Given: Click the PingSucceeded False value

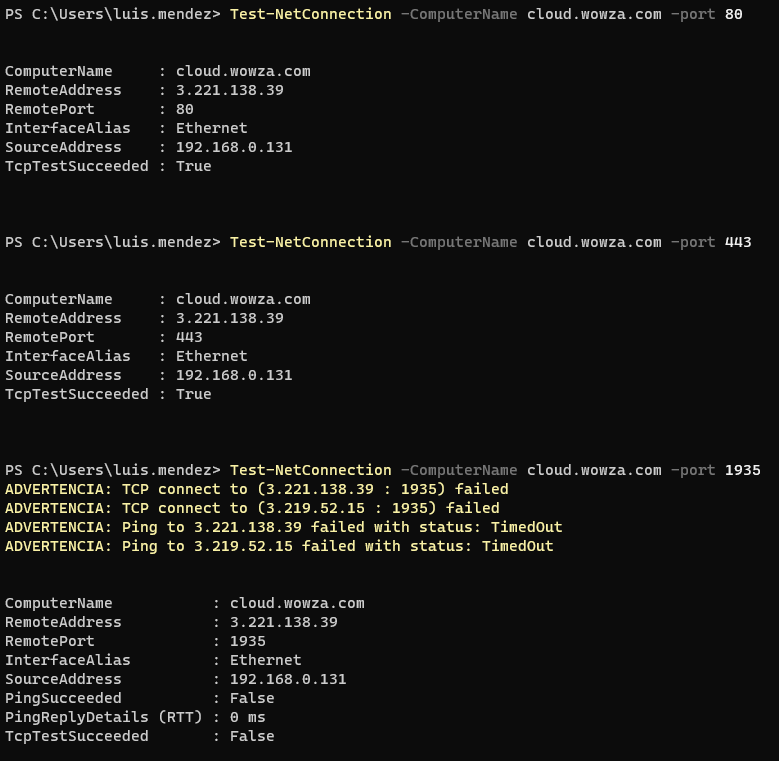Looking at the screenshot, I should (252, 698).
